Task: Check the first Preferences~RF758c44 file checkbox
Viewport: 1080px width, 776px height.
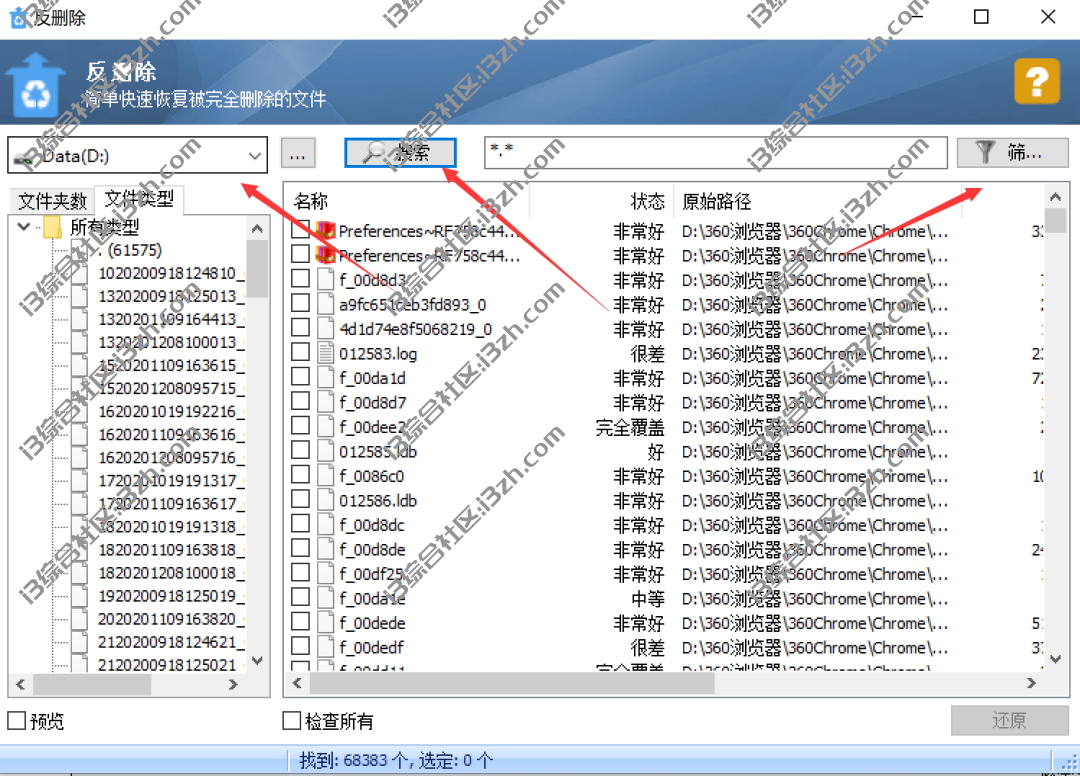Action: 300,229
